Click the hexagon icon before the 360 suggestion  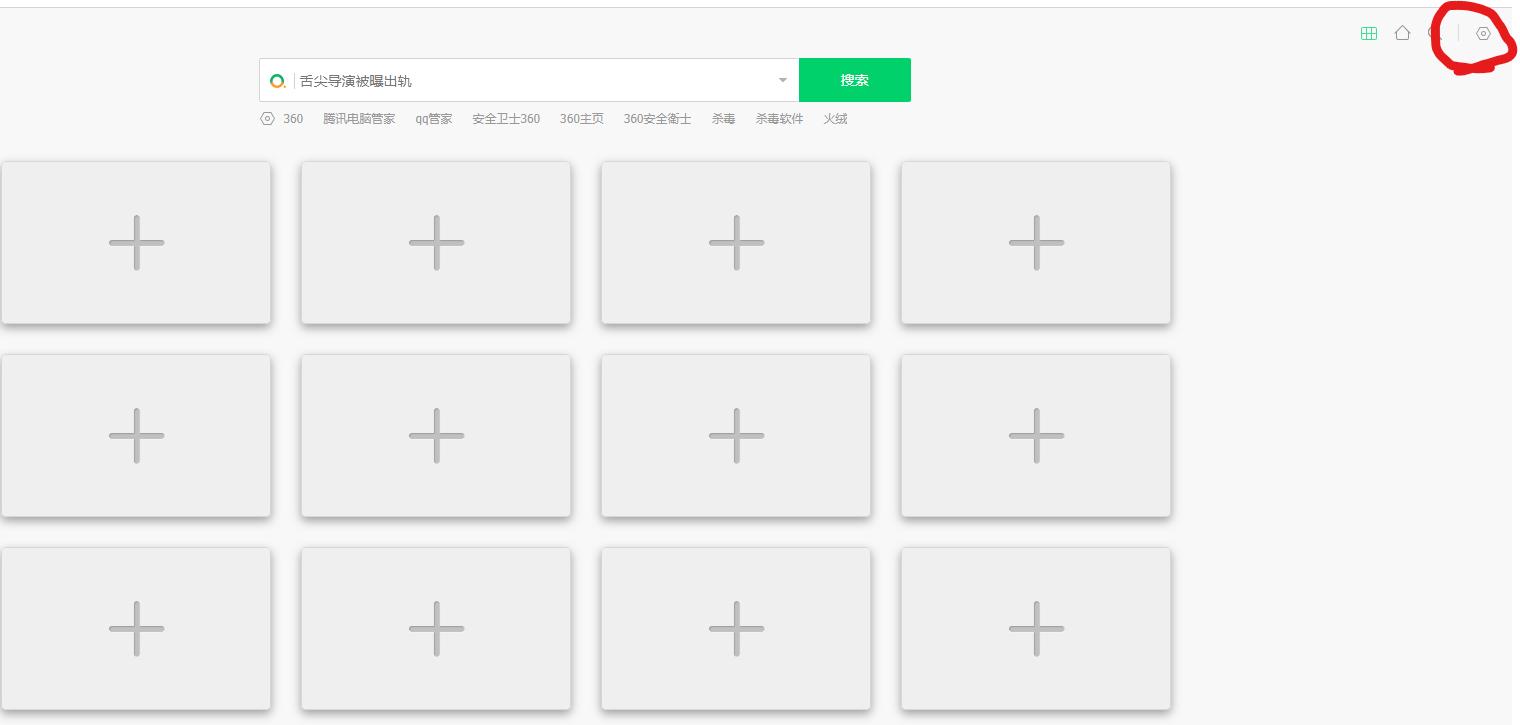[x=267, y=118]
